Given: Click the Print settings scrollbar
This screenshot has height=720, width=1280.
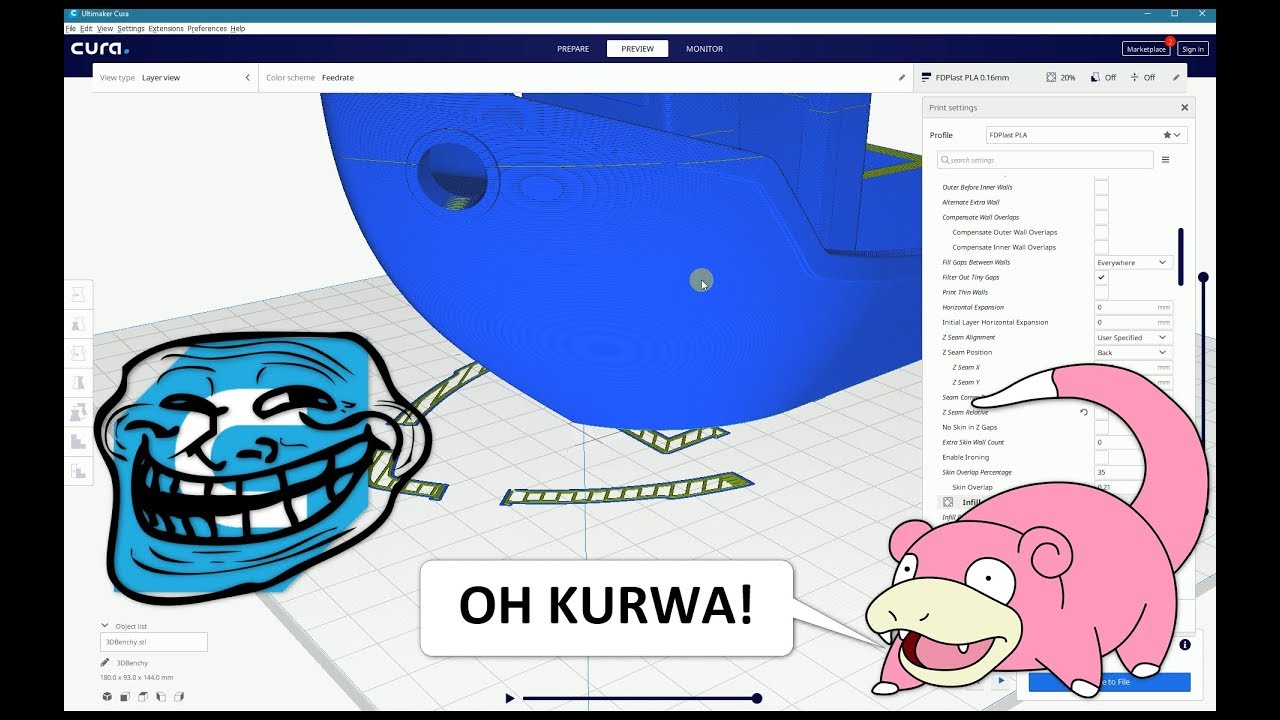Looking at the screenshot, I should tap(1181, 256).
